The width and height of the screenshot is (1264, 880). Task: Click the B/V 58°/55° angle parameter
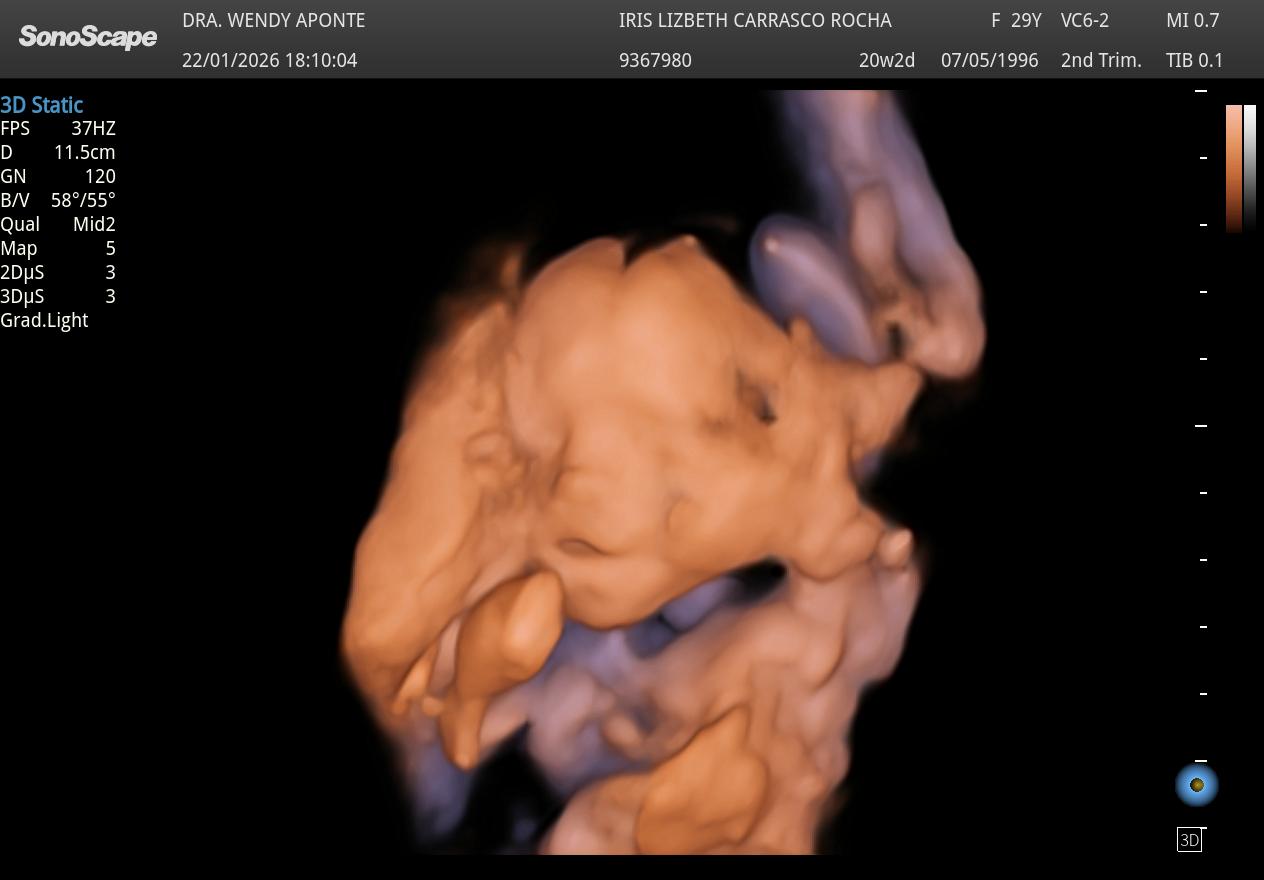tap(58, 200)
